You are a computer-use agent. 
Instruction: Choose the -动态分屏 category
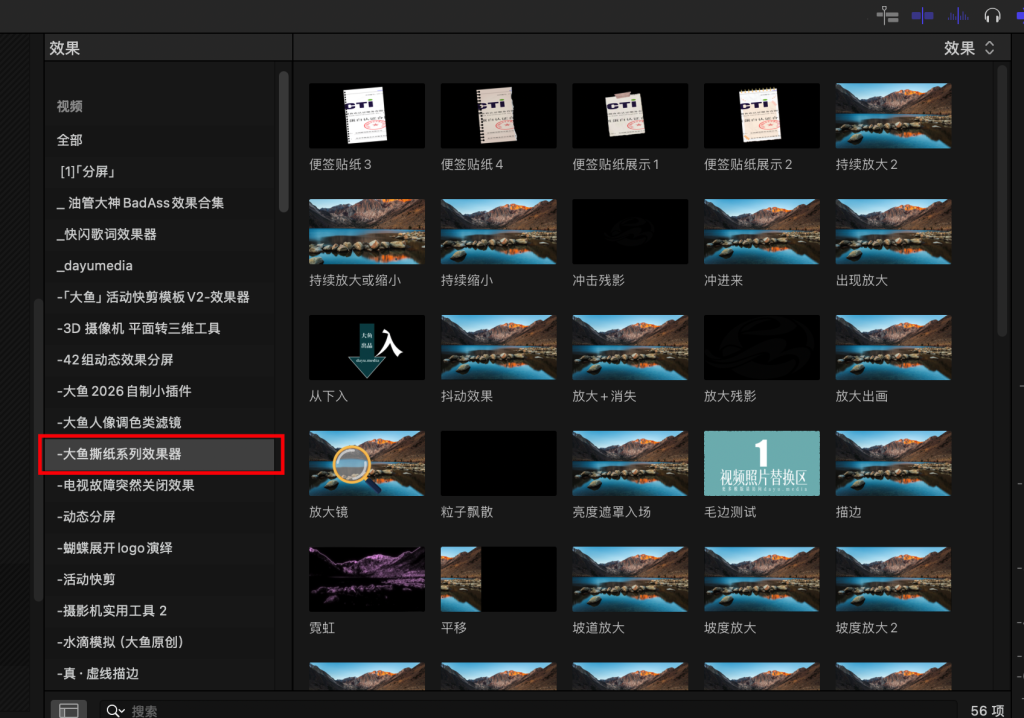coord(87,517)
